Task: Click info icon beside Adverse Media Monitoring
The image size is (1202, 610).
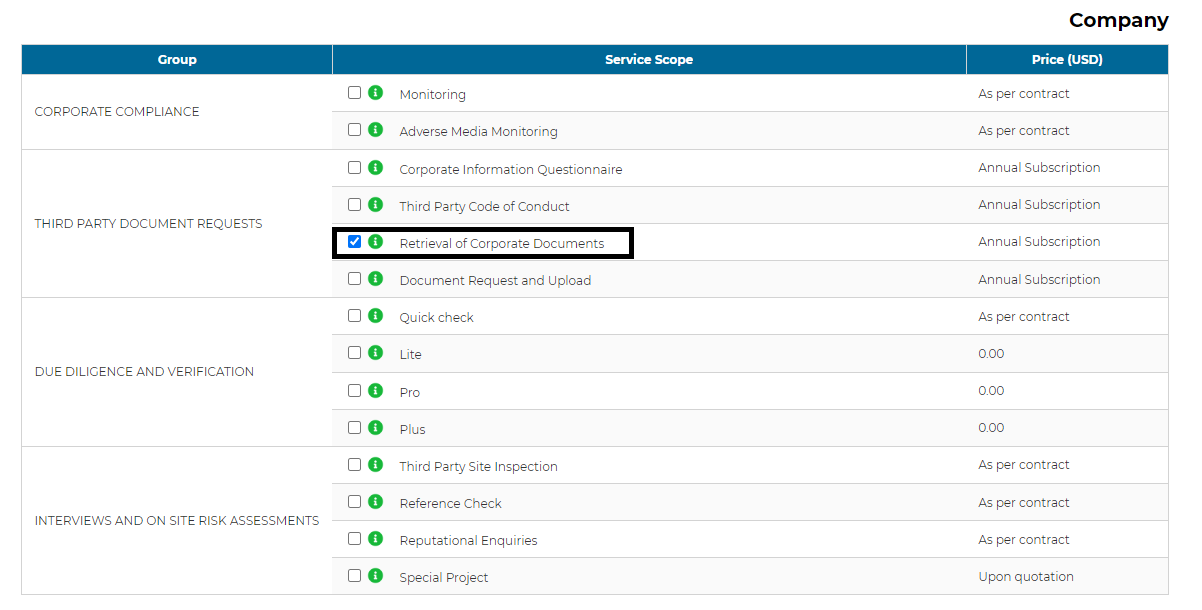Action: click(376, 130)
